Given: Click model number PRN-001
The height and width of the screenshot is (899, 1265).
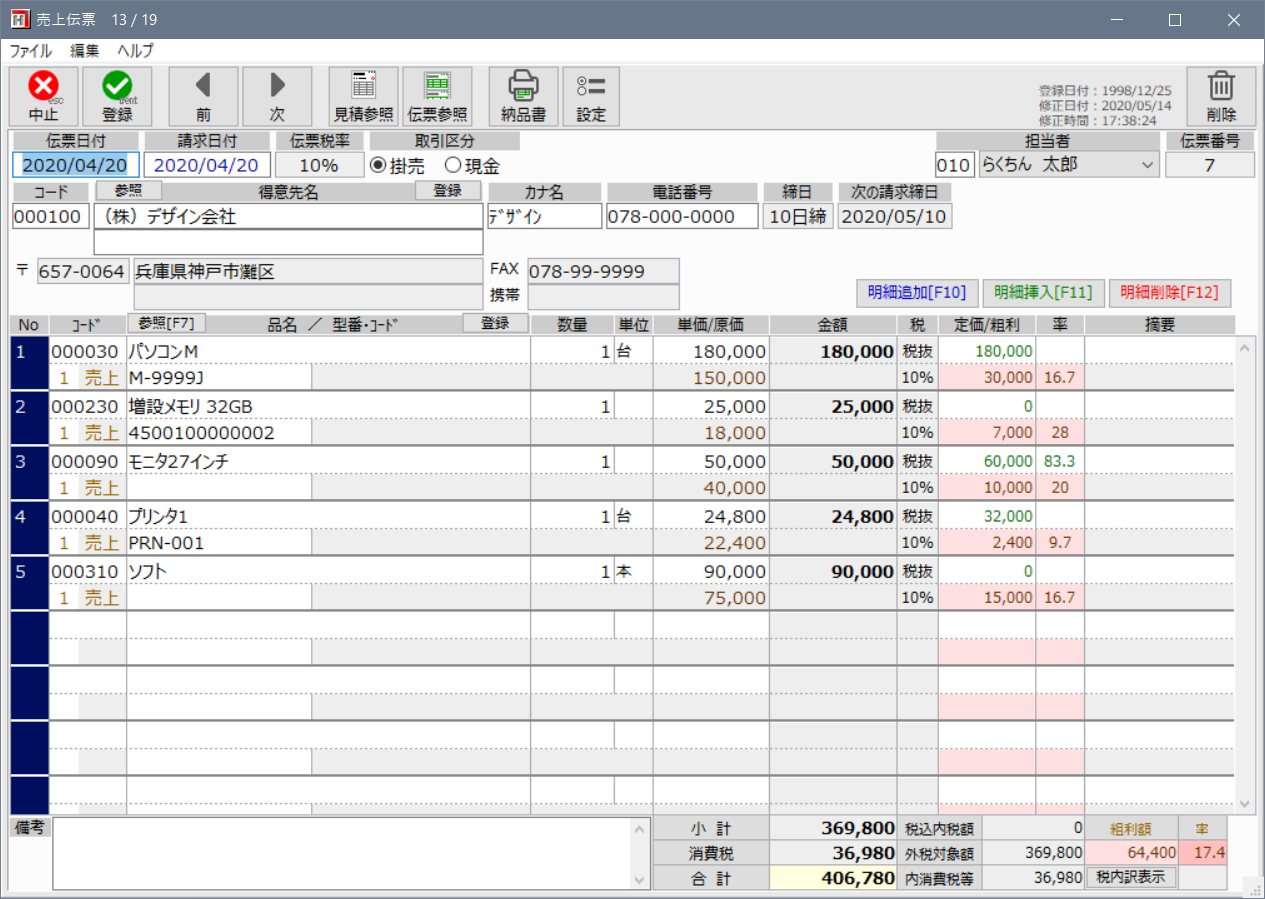Looking at the screenshot, I should (167, 543).
